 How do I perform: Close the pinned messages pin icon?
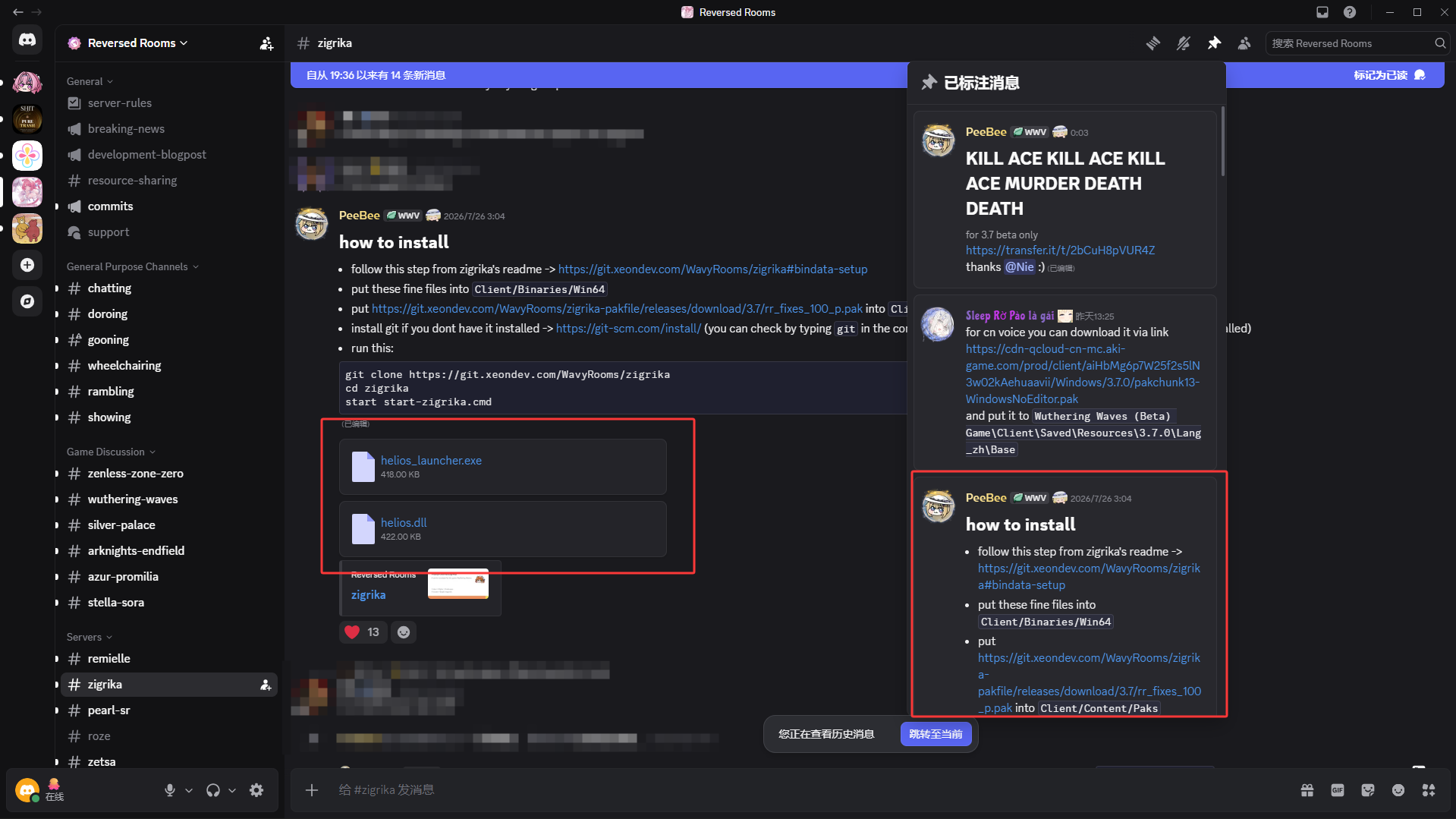pos(1214,43)
